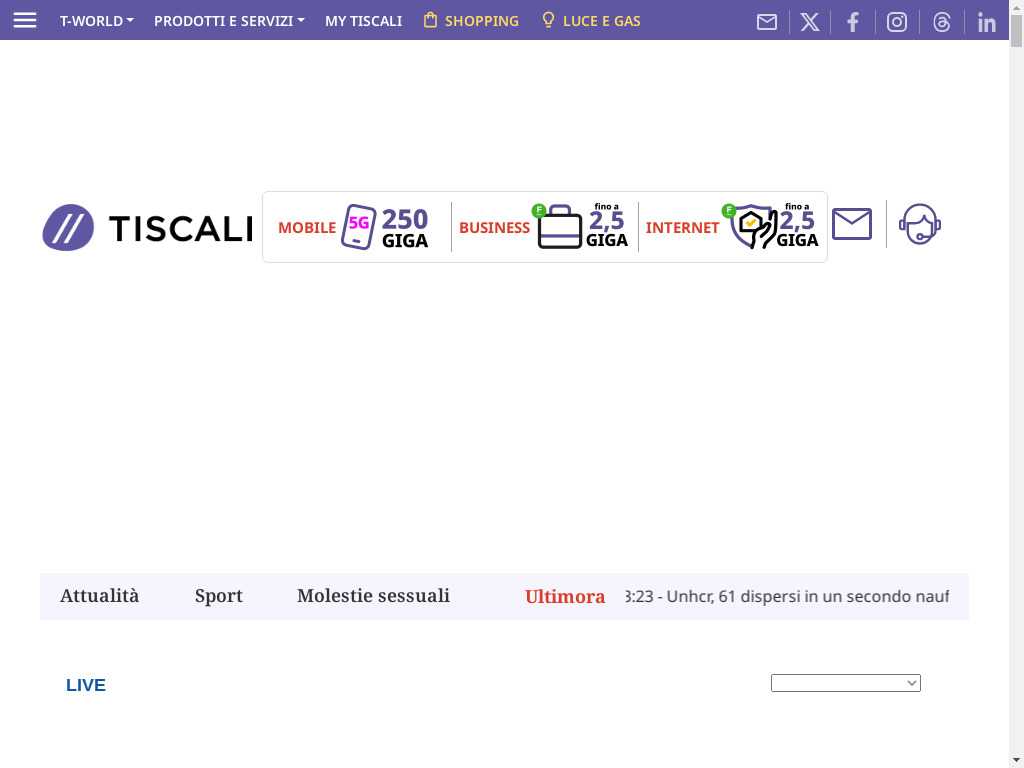Image resolution: width=1024 pixels, height=768 pixels.
Task: Open the INTERNET 2,5 GIGA offer
Action: [x=732, y=227]
